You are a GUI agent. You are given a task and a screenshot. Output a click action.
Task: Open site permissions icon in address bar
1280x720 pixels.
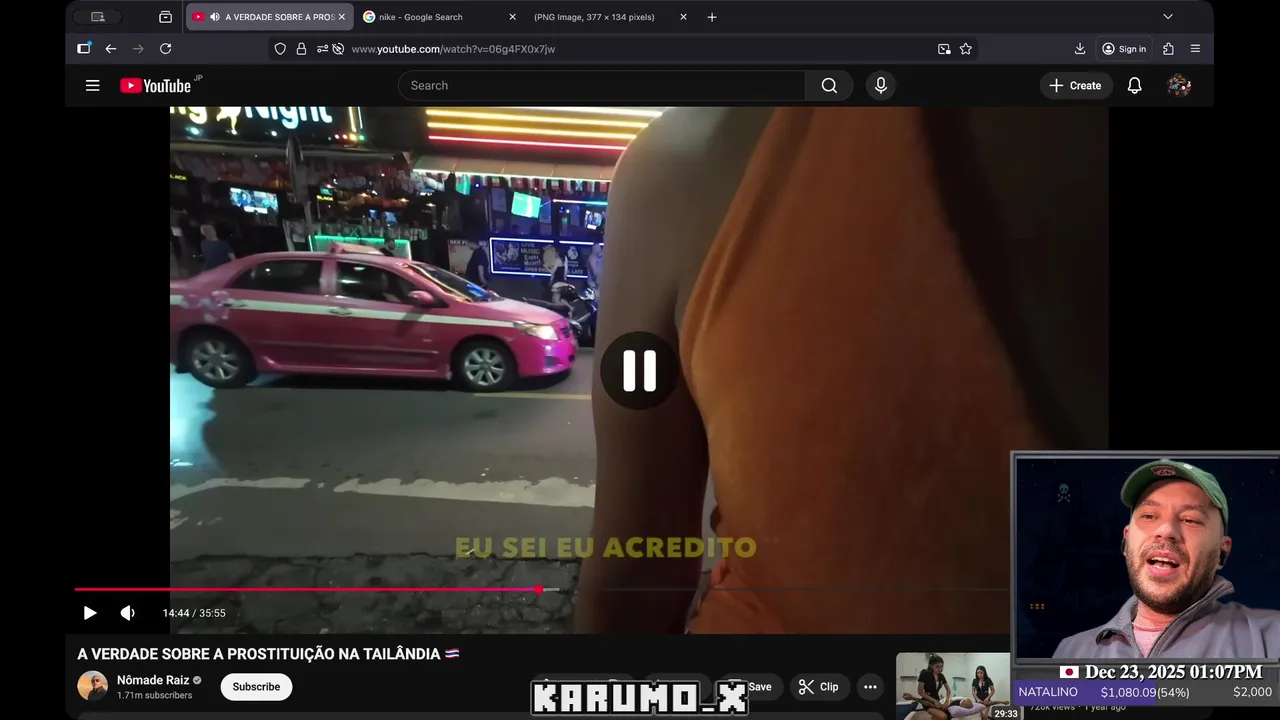(x=322, y=49)
